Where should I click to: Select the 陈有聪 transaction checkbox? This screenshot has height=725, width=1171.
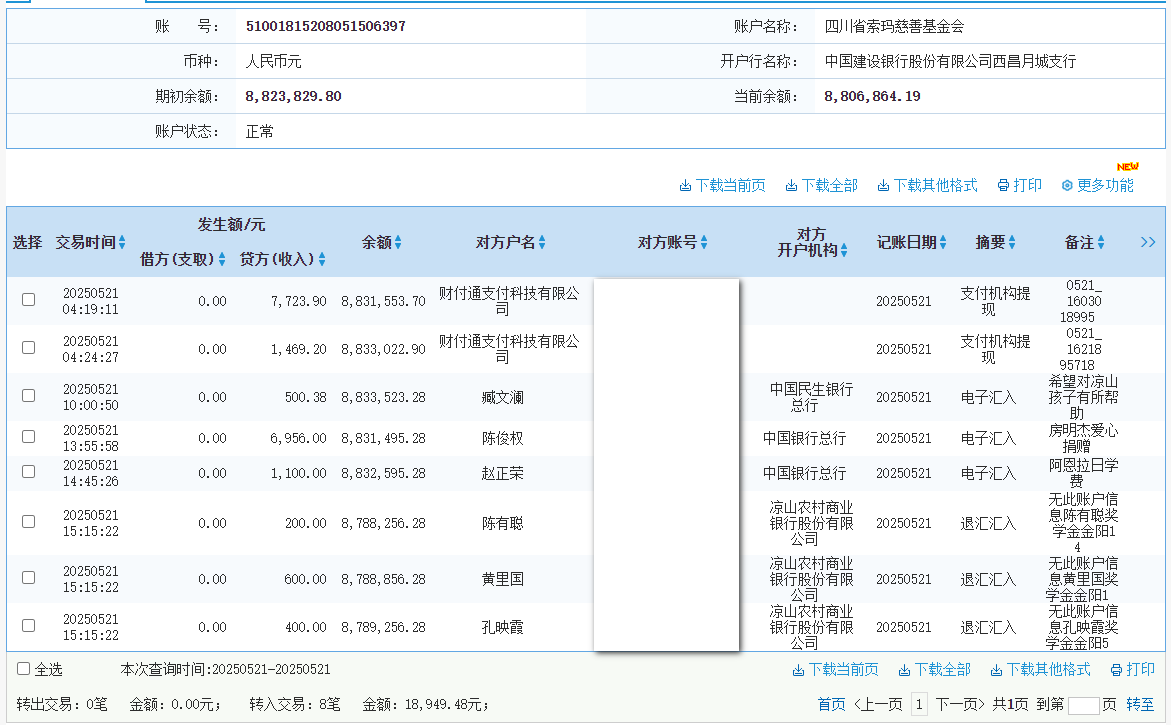pos(28,521)
